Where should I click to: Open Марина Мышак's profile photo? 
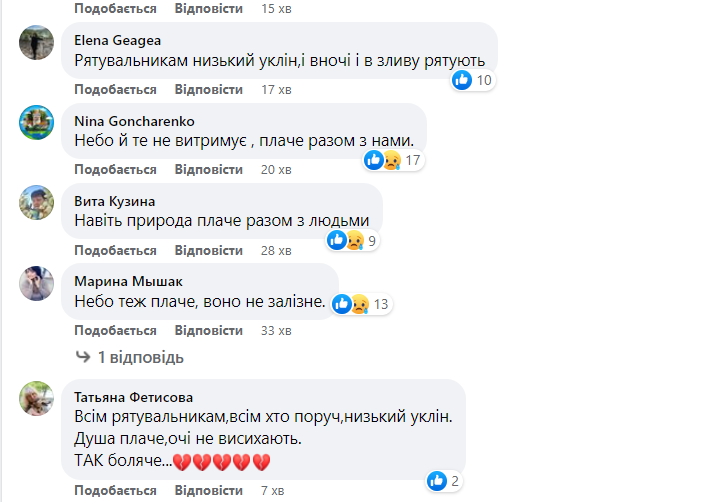(x=37, y=283)
